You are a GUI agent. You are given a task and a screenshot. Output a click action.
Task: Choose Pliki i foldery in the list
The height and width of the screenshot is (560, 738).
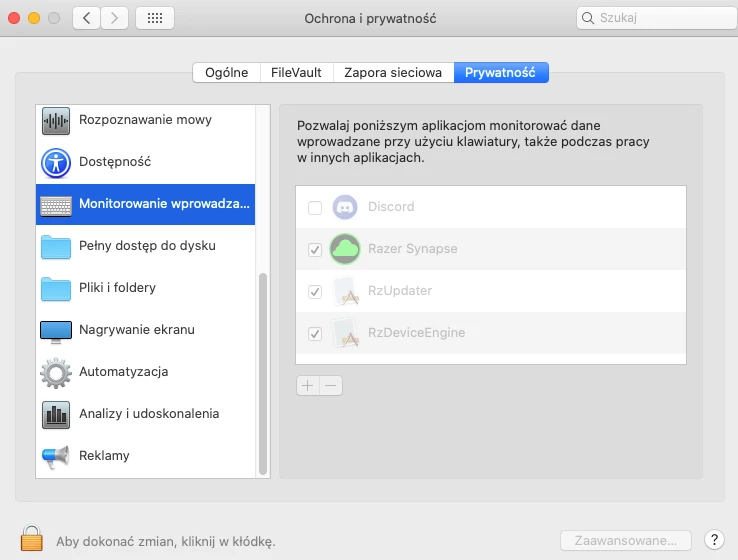click(145, 288)
